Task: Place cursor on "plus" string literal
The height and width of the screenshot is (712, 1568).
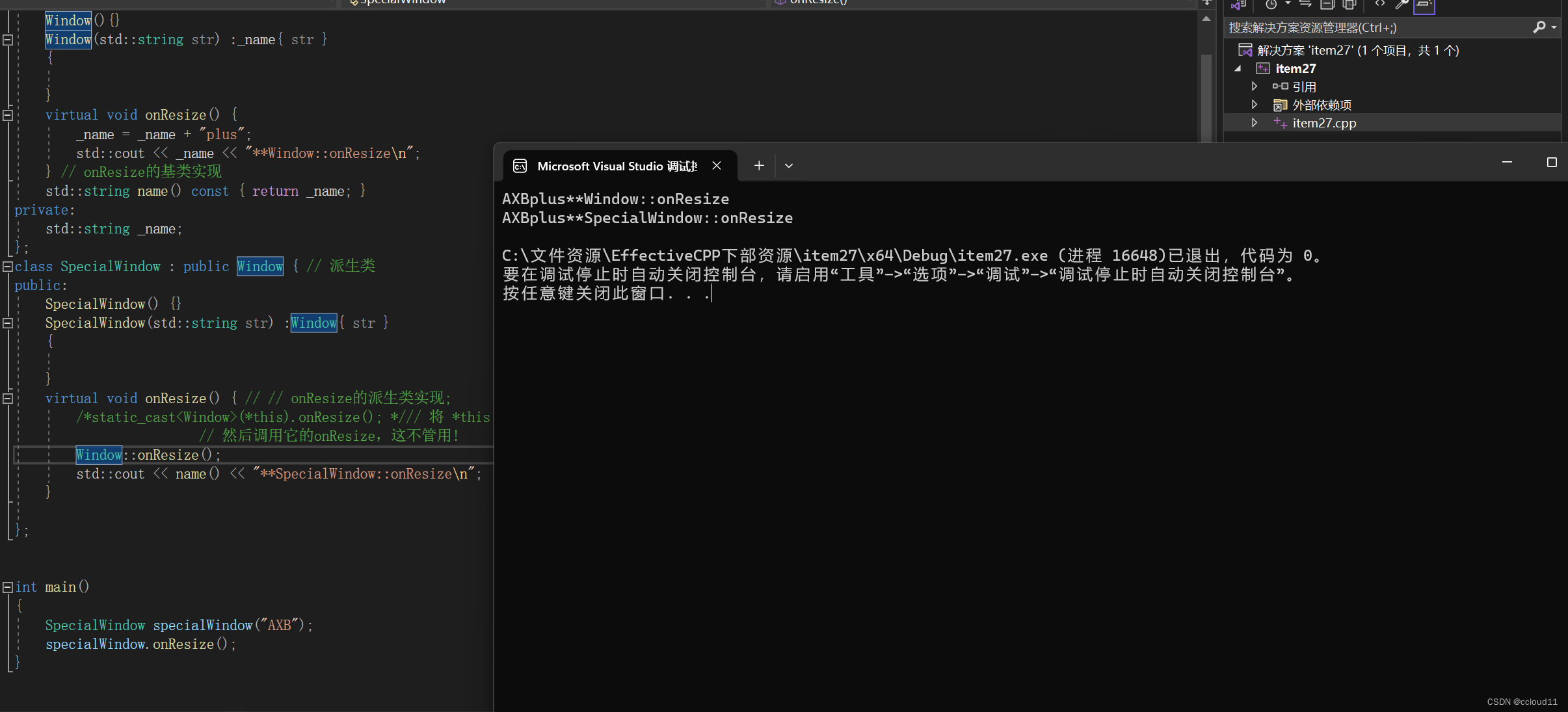Action: click(x=221, y=135)
